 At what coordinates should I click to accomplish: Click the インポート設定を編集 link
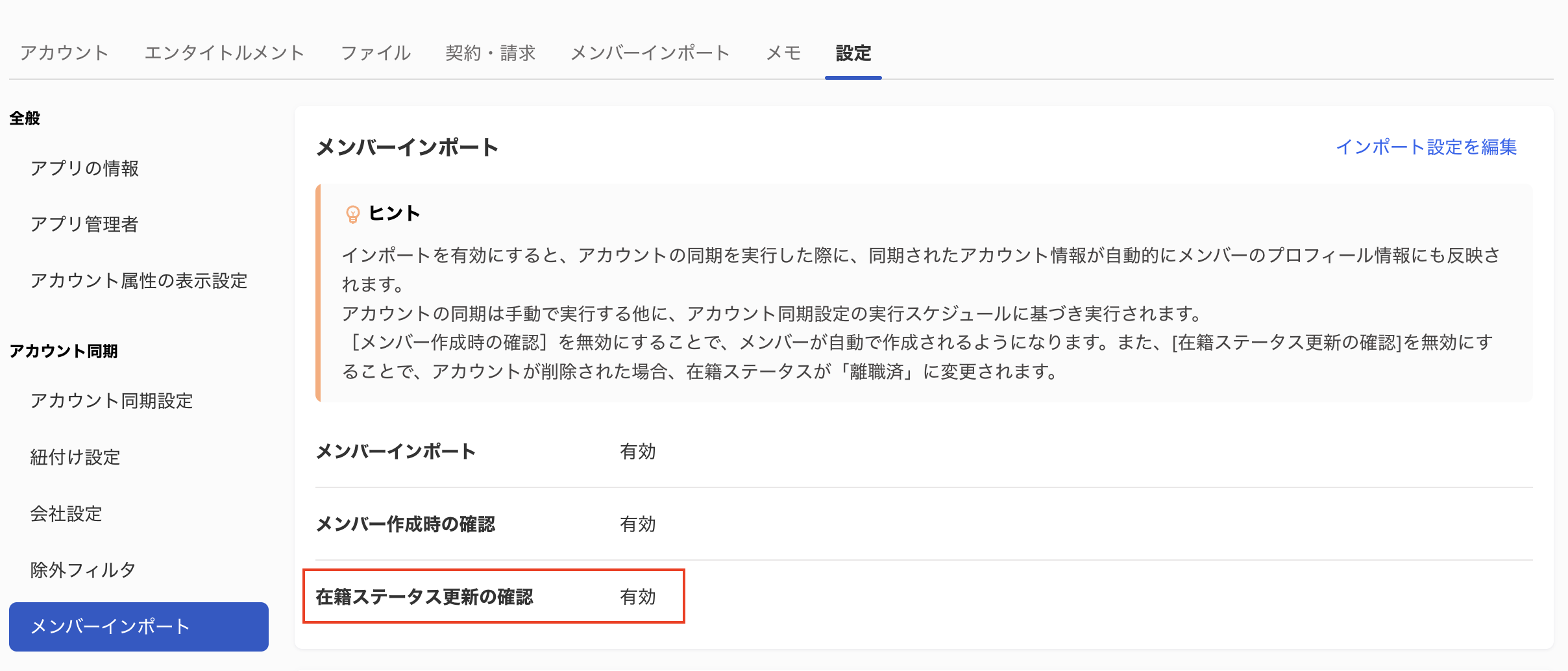pos(1427,147)
